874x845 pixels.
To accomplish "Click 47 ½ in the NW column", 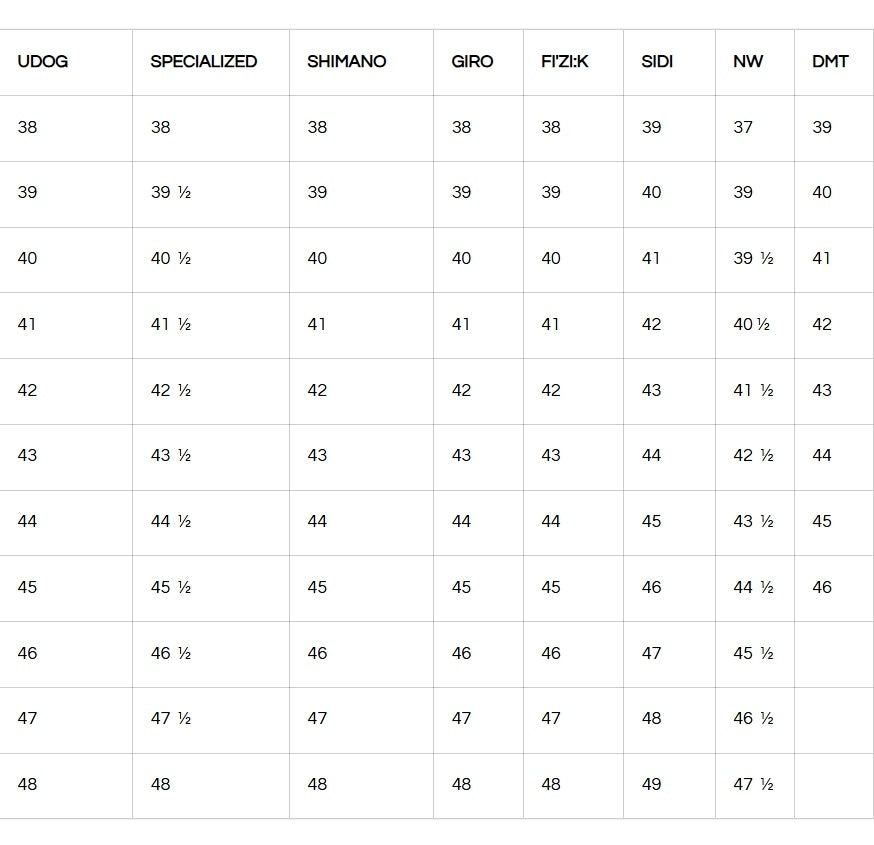I will click(753, 785).
